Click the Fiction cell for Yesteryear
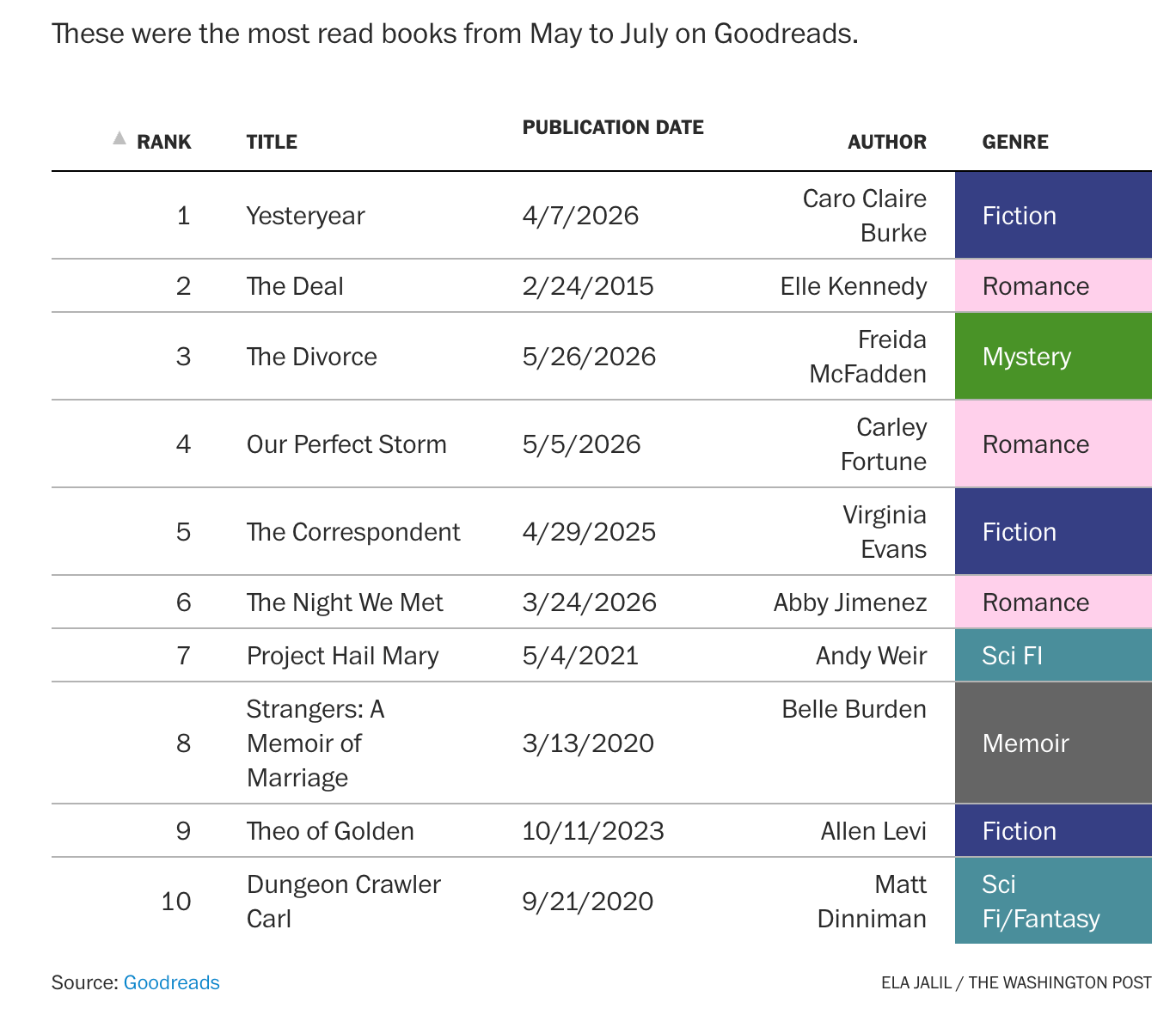The image size is (1176, 1009). [x=1053, y=216]
